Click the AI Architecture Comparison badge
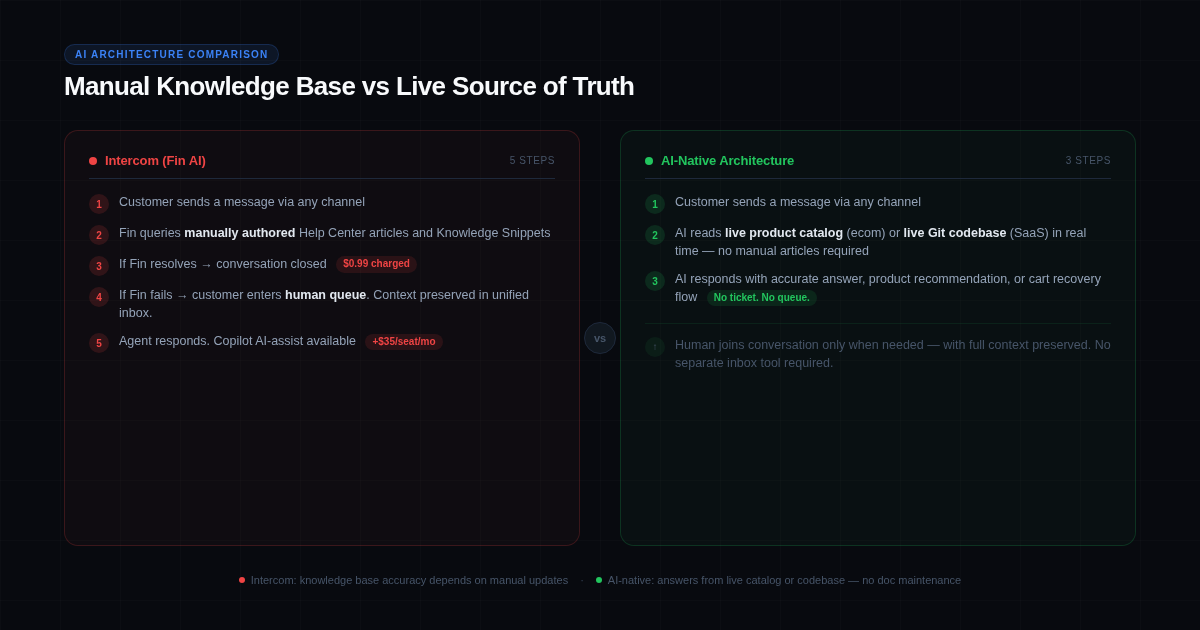The image size is (1200, 630). coord(171,54)
